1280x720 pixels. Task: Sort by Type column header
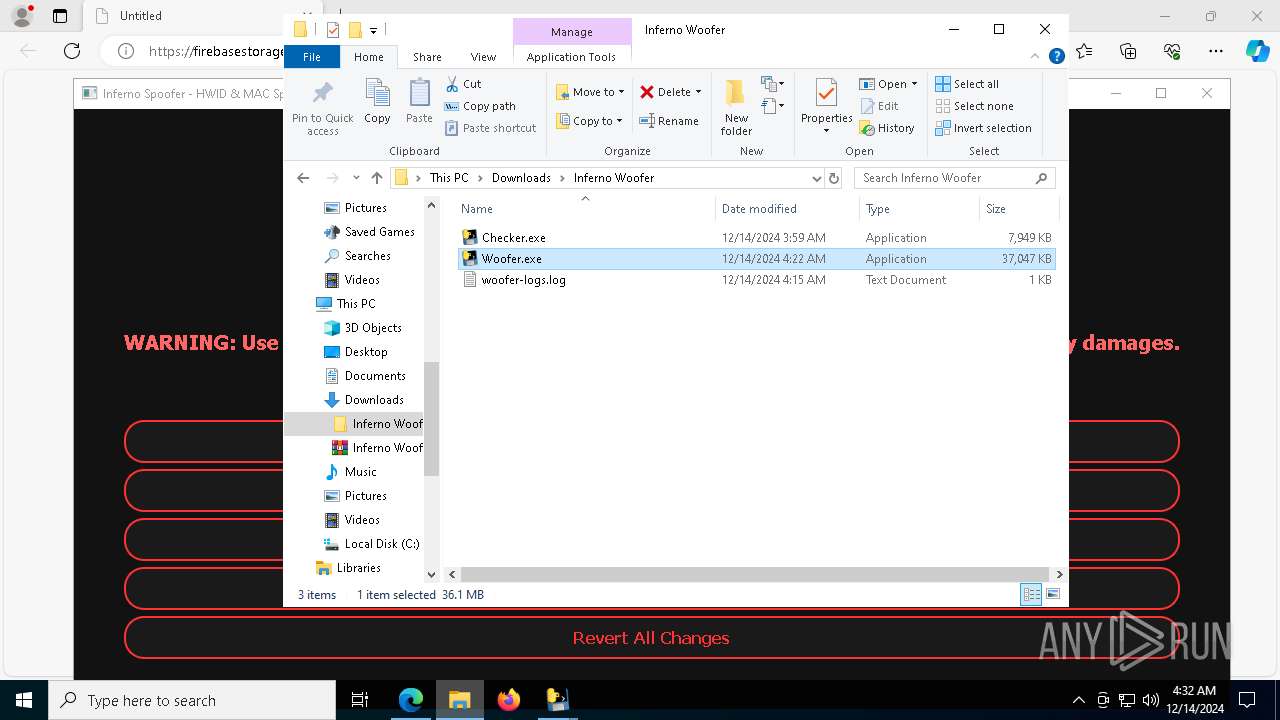tap(919, 209)
